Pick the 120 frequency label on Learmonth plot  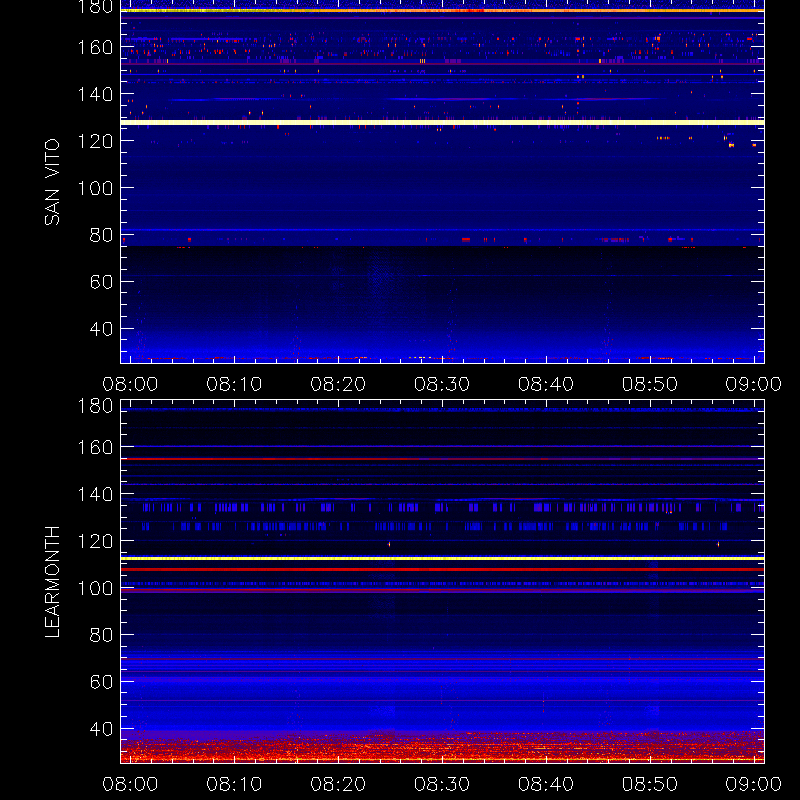click(95, 541)
